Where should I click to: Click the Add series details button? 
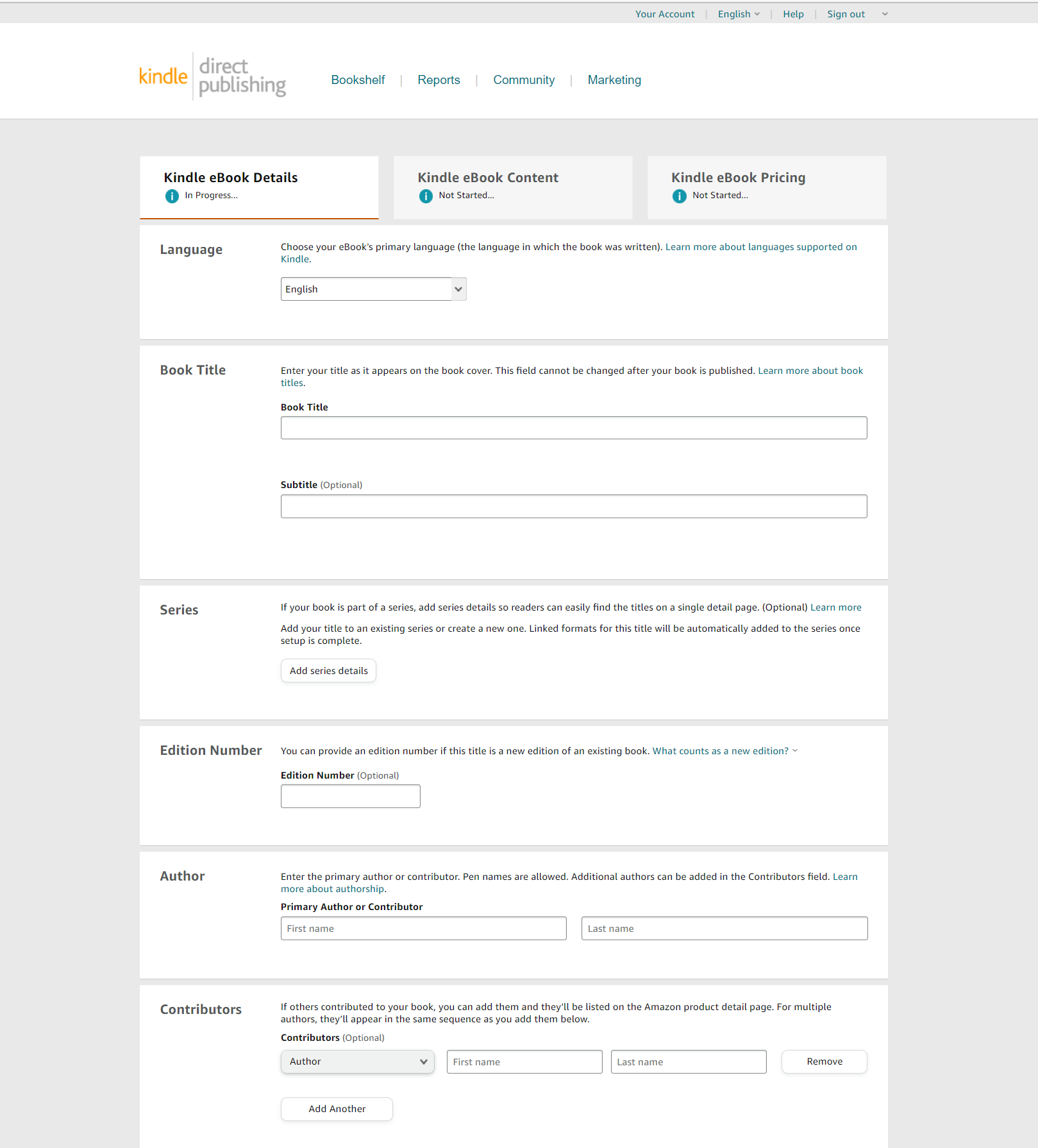point(328,671)
